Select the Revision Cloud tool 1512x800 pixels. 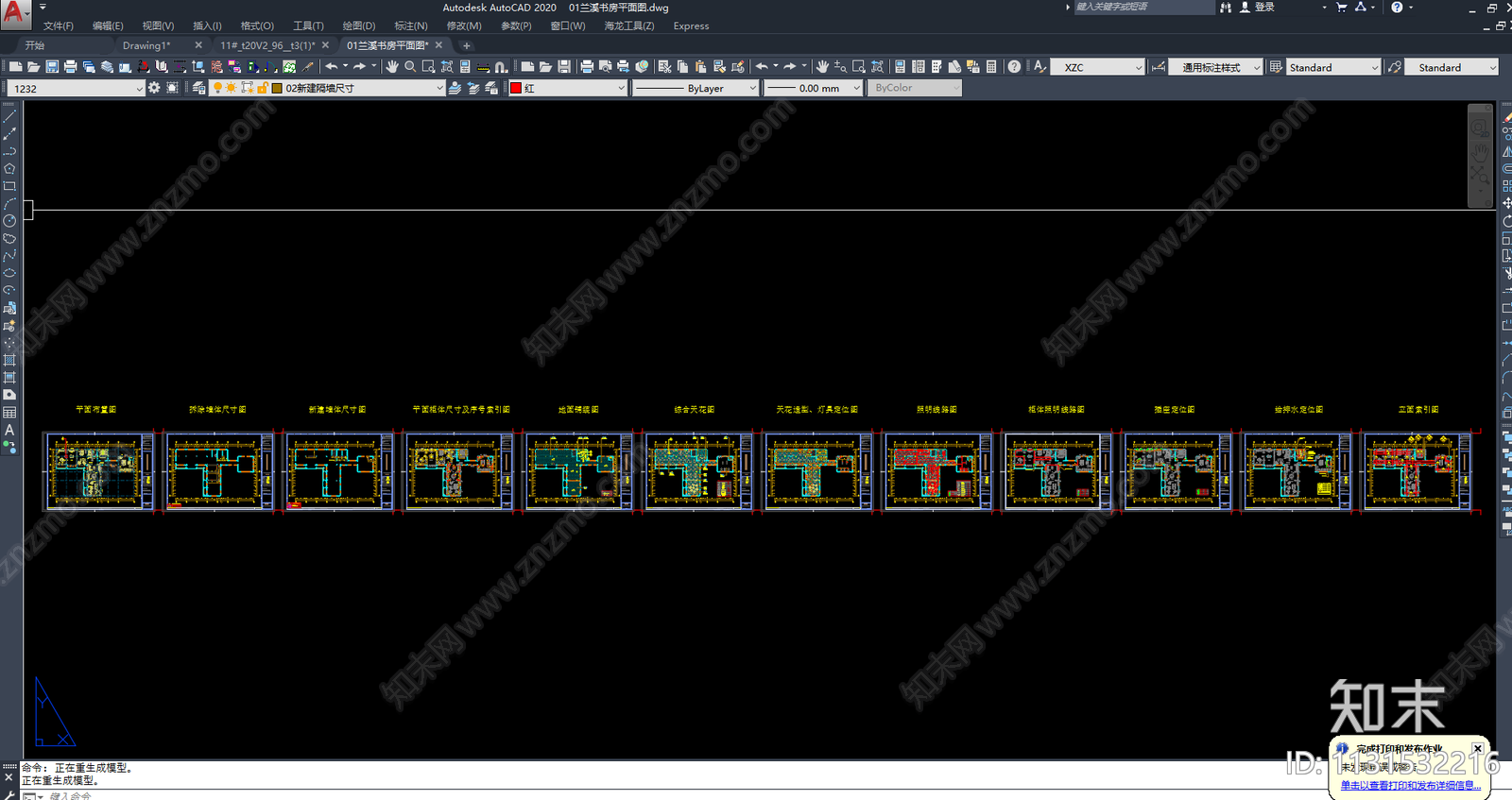[9, 238]
